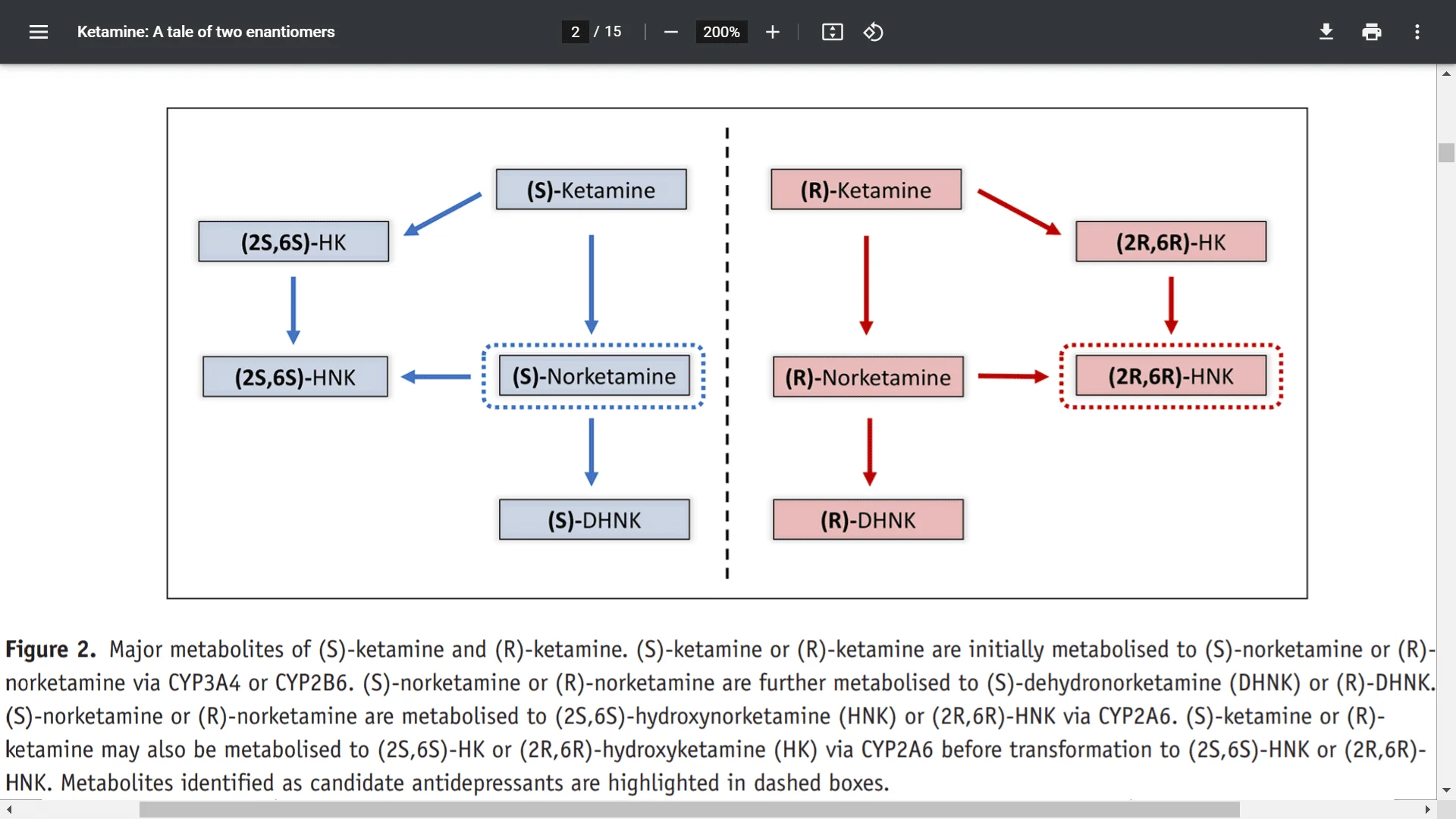This screenshot has height=819, width=1456.
Task: Download the PDF file
Action: click(x=1326, y=32)
